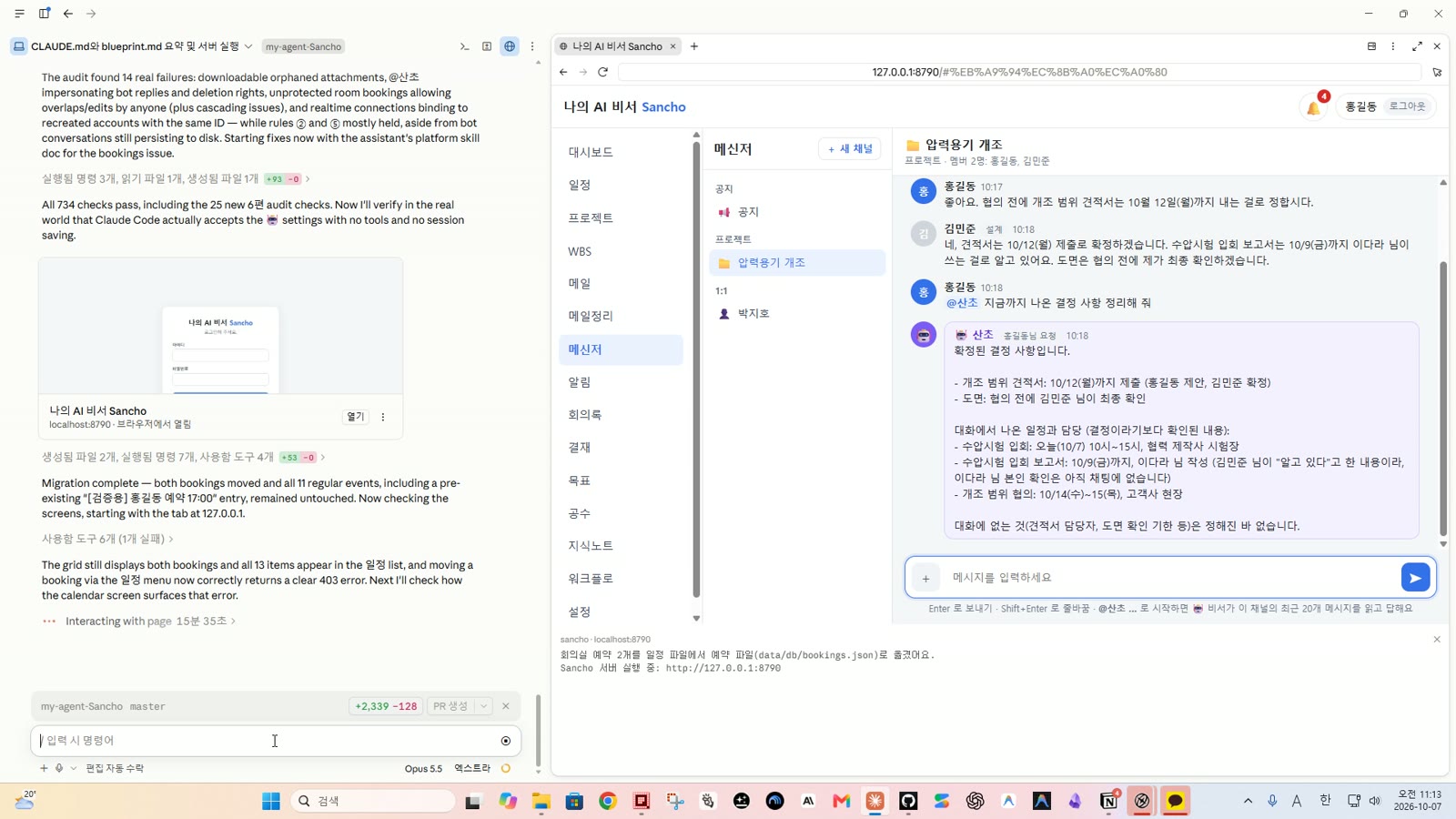Open the dropdown chevron next to the microphone
Screen dimensions: 1456x819
click(74, 768)
